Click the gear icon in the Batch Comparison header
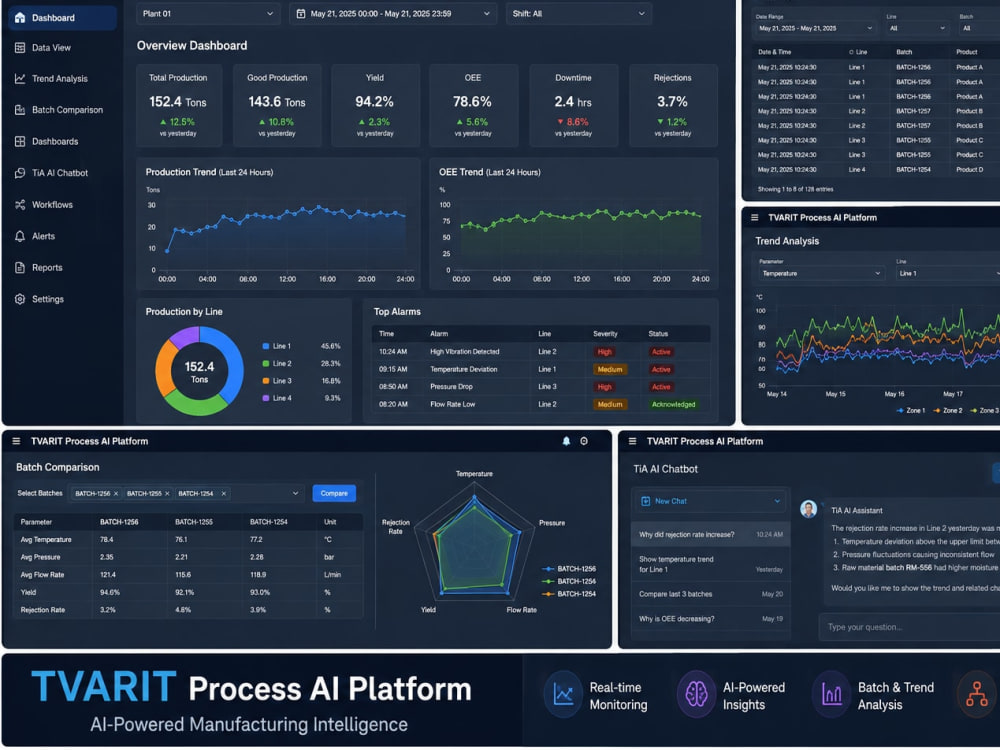Screen dimensions: 1000x750 [x=584, y=441]
